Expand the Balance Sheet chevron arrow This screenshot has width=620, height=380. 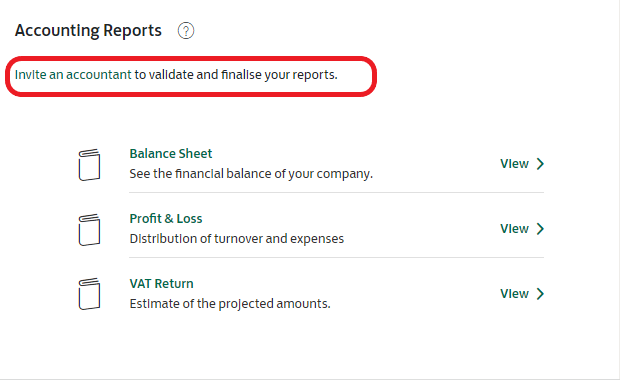[x=540, y=164]
